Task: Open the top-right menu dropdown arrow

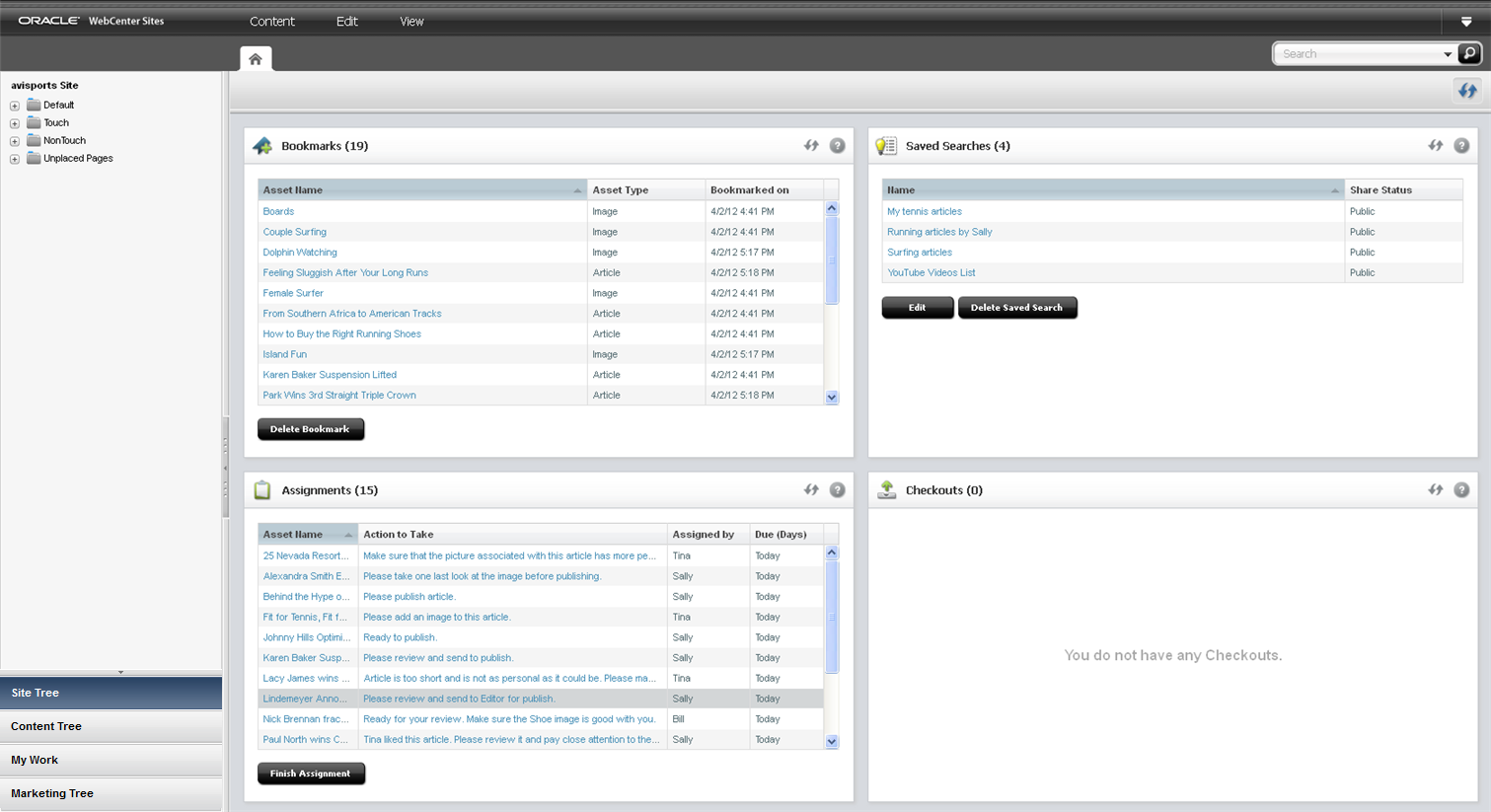Action: point(1466,22)
